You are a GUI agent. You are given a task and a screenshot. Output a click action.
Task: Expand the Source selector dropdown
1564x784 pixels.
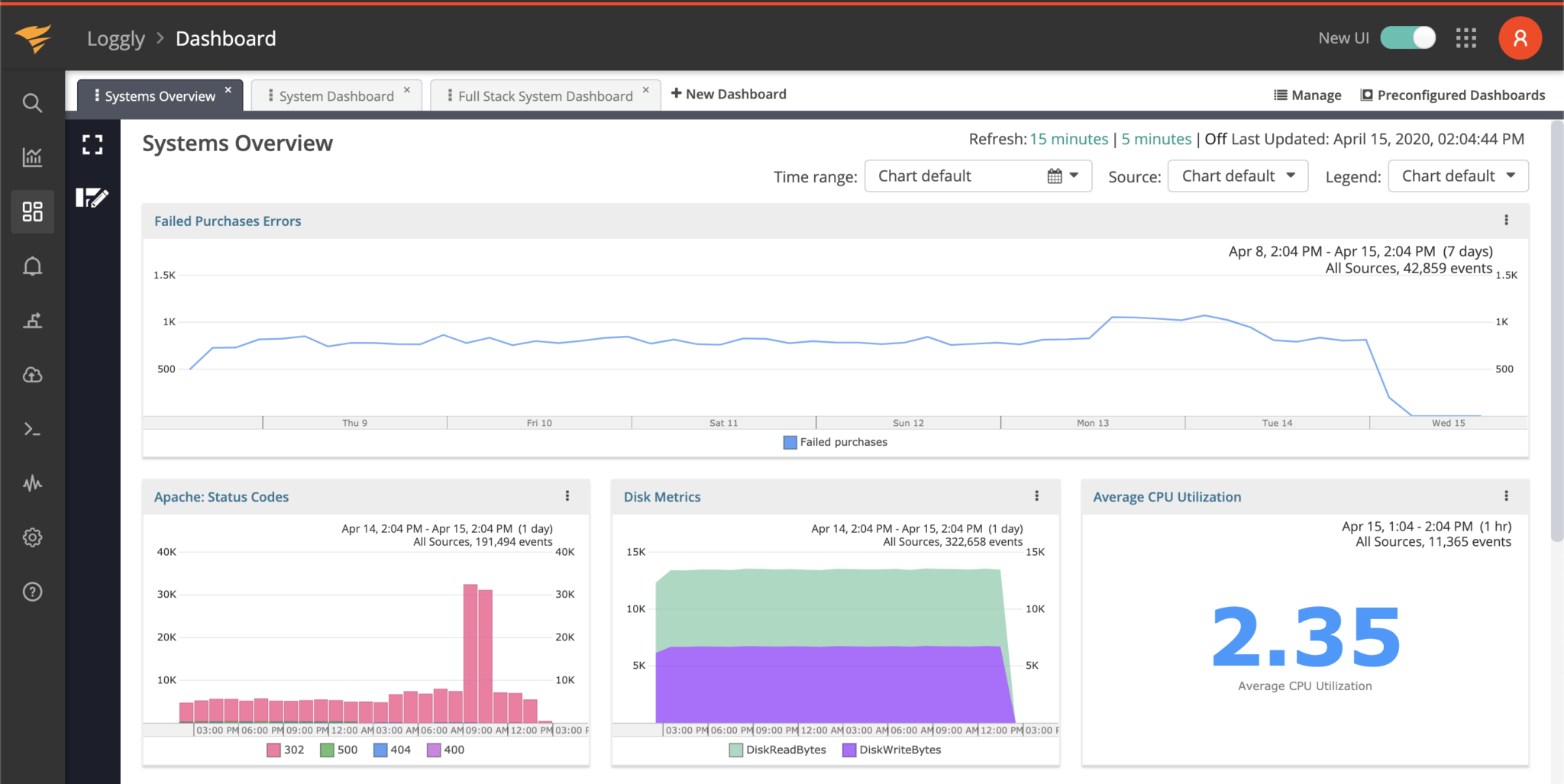pyautogui.click(x=1237, y=176)
